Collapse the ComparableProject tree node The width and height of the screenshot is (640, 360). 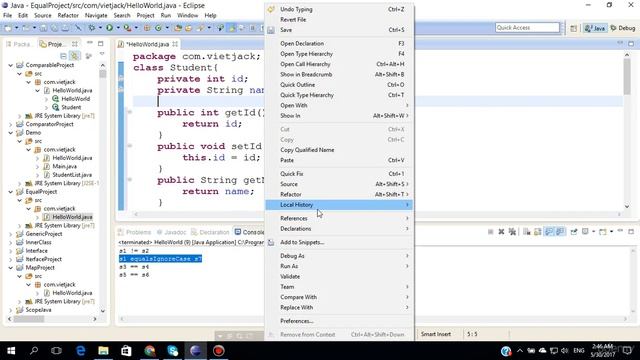tap(11, 65)
